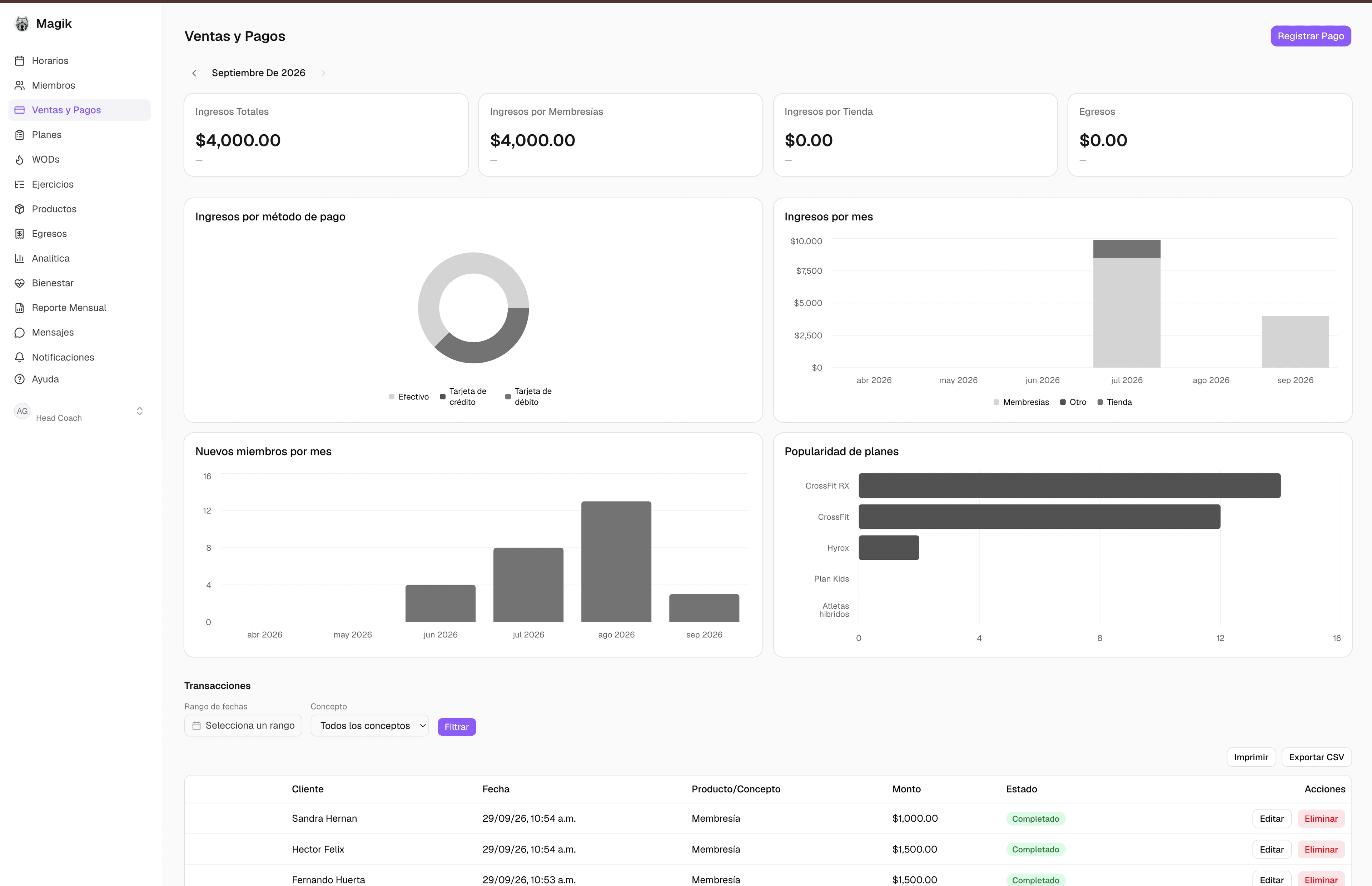Toggle Membresías legend in monthly income

(x=1021, y=402)
